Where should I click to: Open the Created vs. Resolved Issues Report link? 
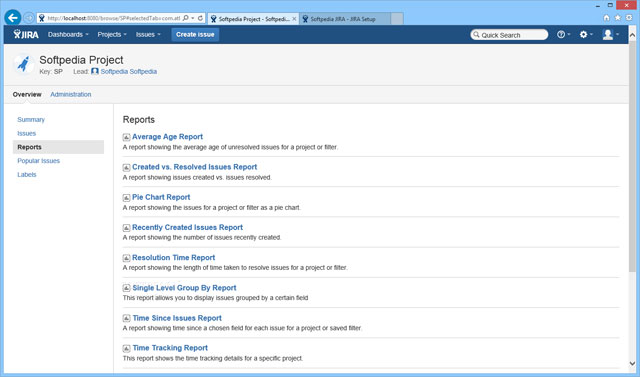(x=195, y=167)
